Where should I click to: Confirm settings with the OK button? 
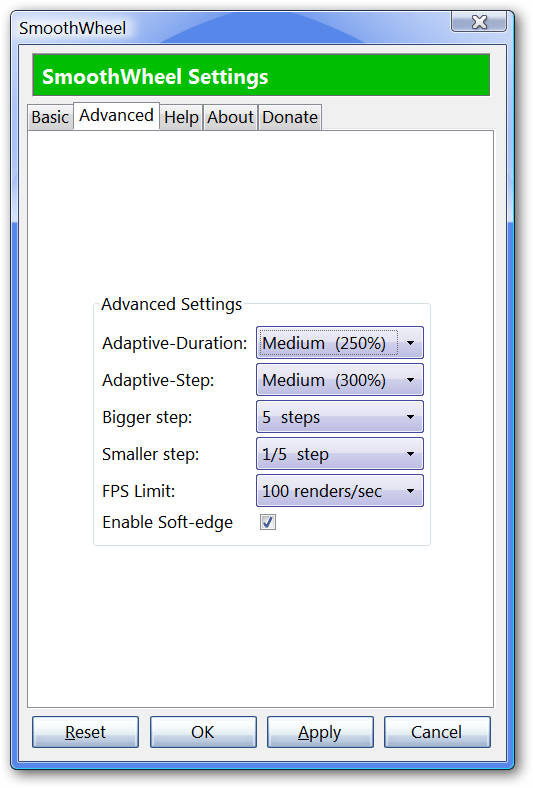click(x=203, y=732)
